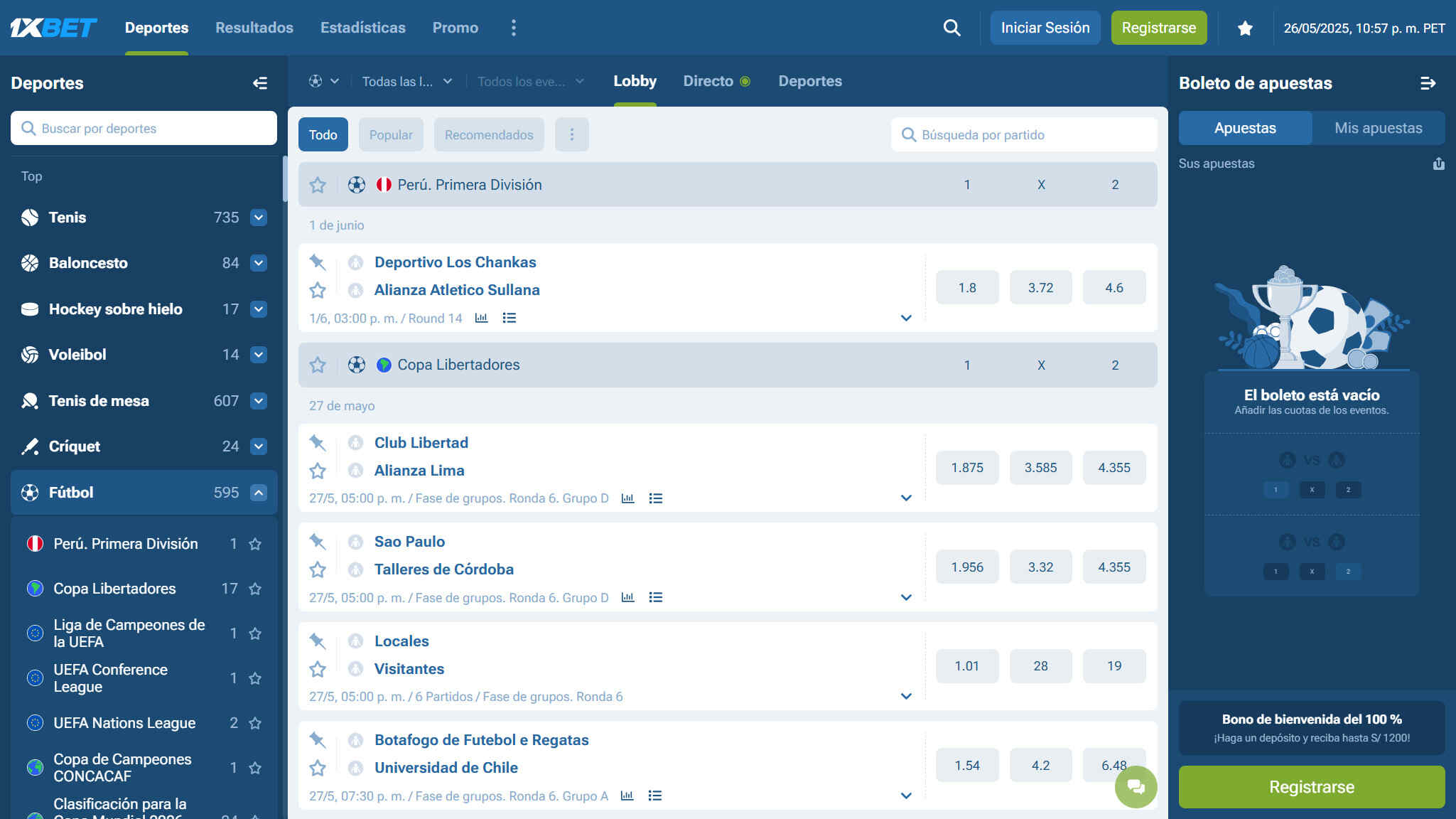Open the Todos los eve... dropdown
The image size is (1456, 819).
(530, 82)
